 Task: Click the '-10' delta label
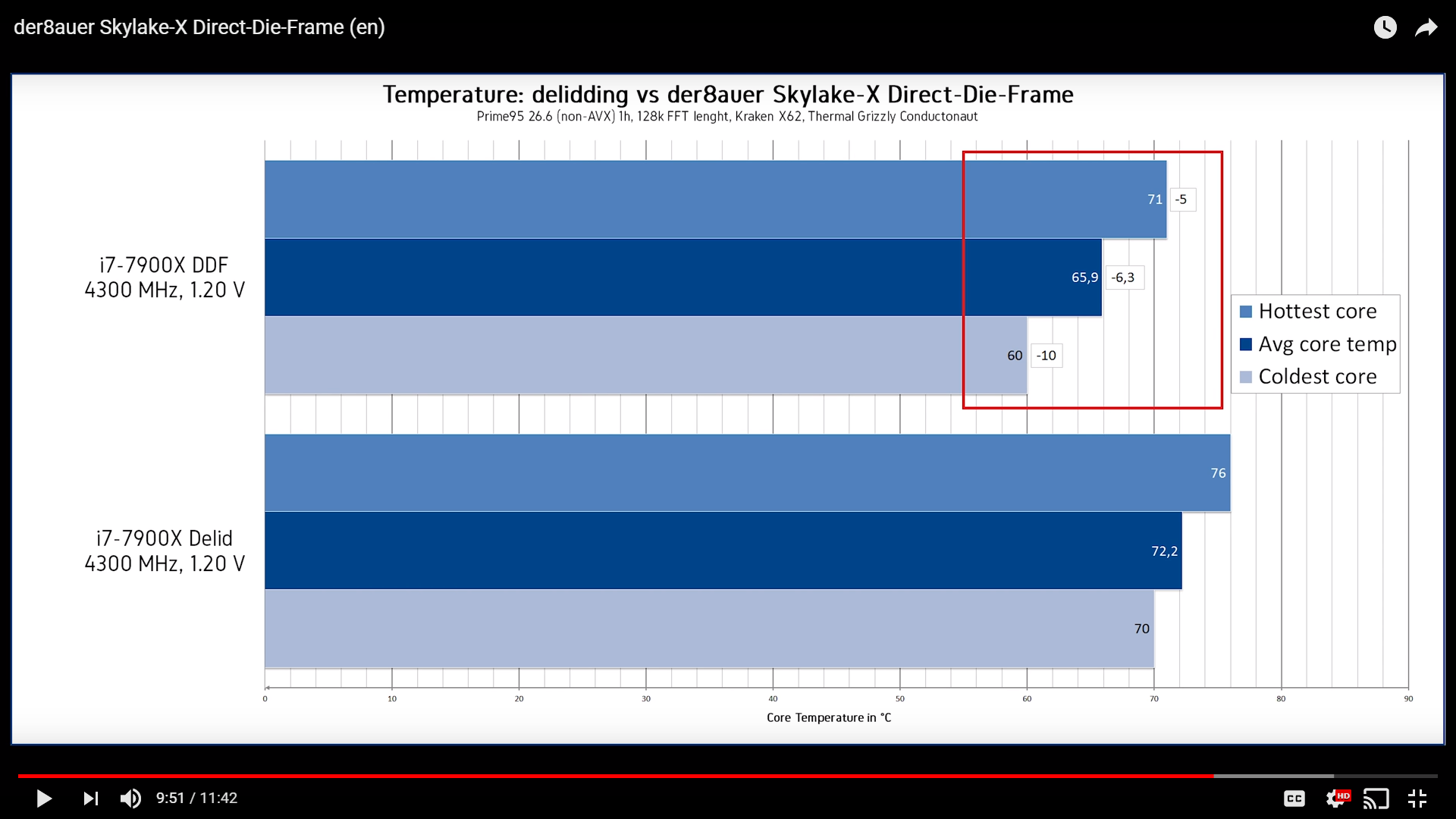pos(1046,356)
